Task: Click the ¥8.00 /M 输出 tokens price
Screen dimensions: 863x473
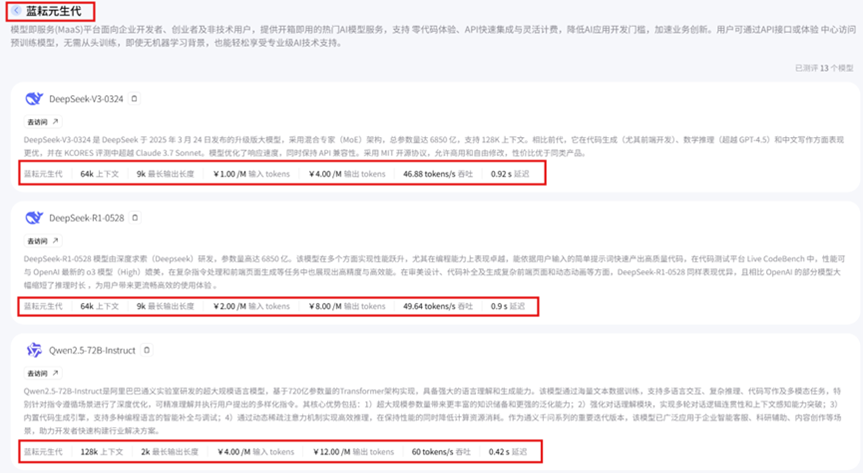Action: [347, 306]
